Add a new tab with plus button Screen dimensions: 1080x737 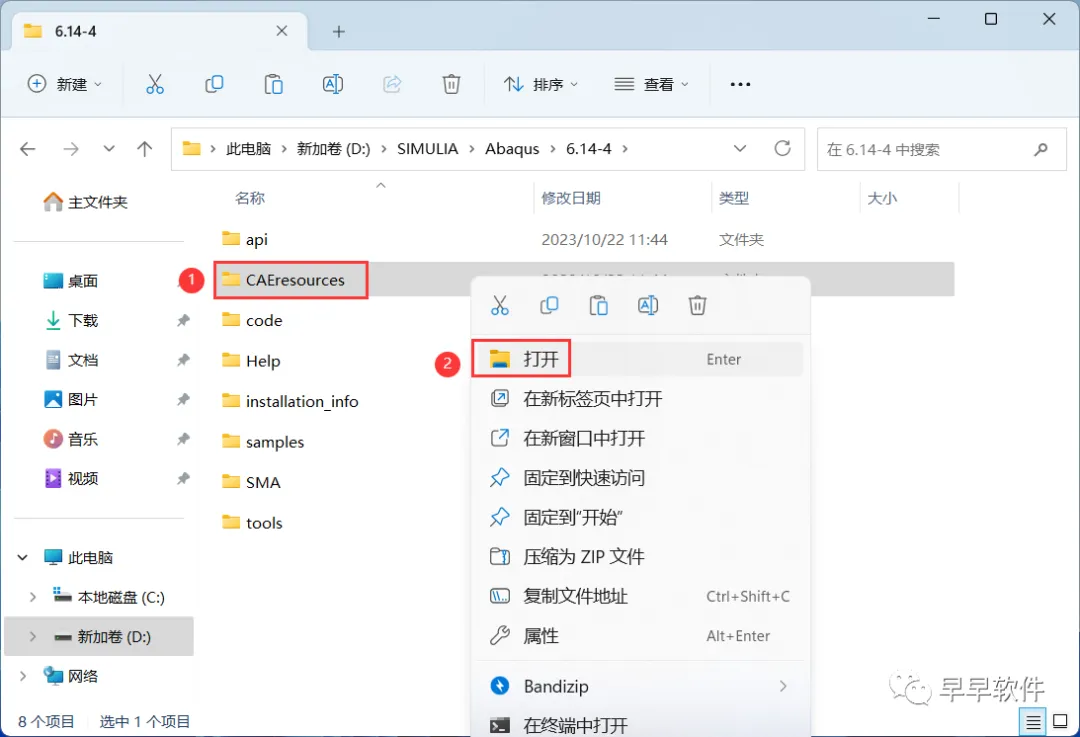coord(338,32)
